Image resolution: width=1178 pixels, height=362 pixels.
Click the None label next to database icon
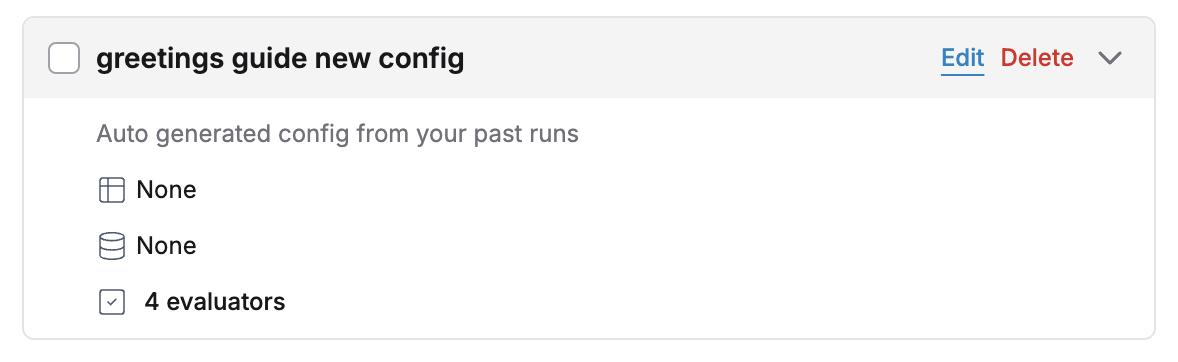[166, 246]
